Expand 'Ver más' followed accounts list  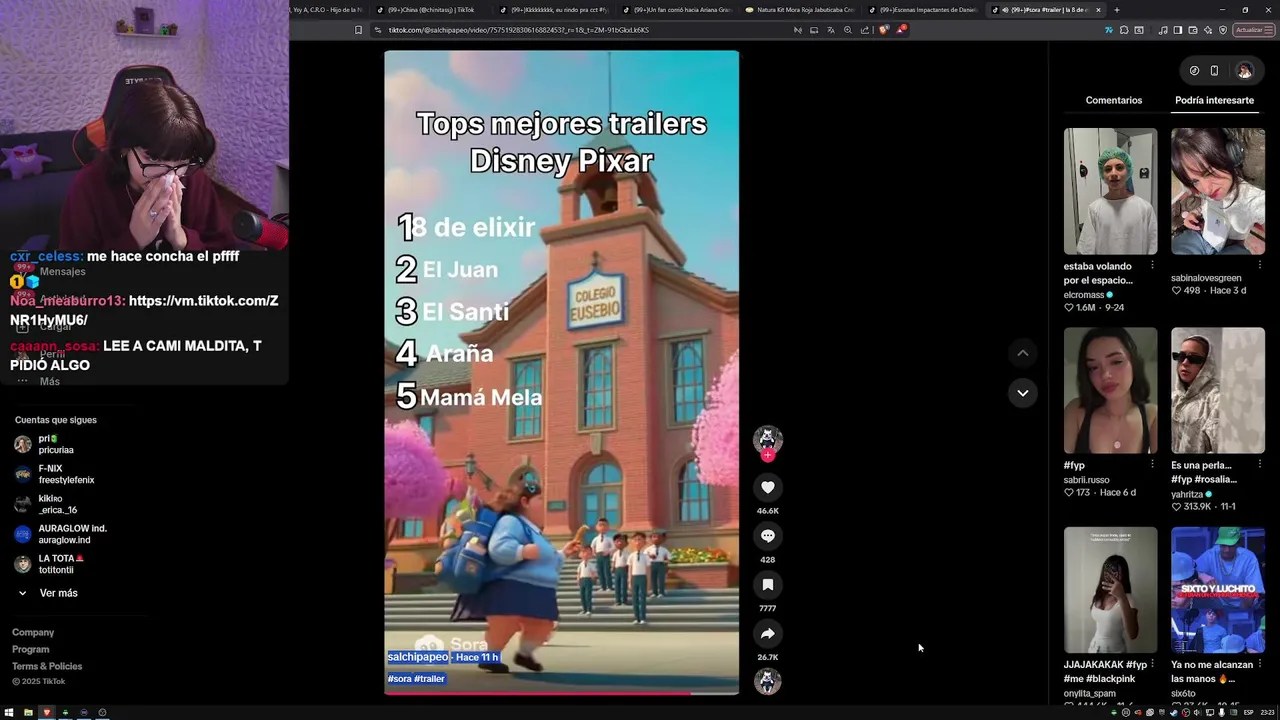click(x=47, y=593)
